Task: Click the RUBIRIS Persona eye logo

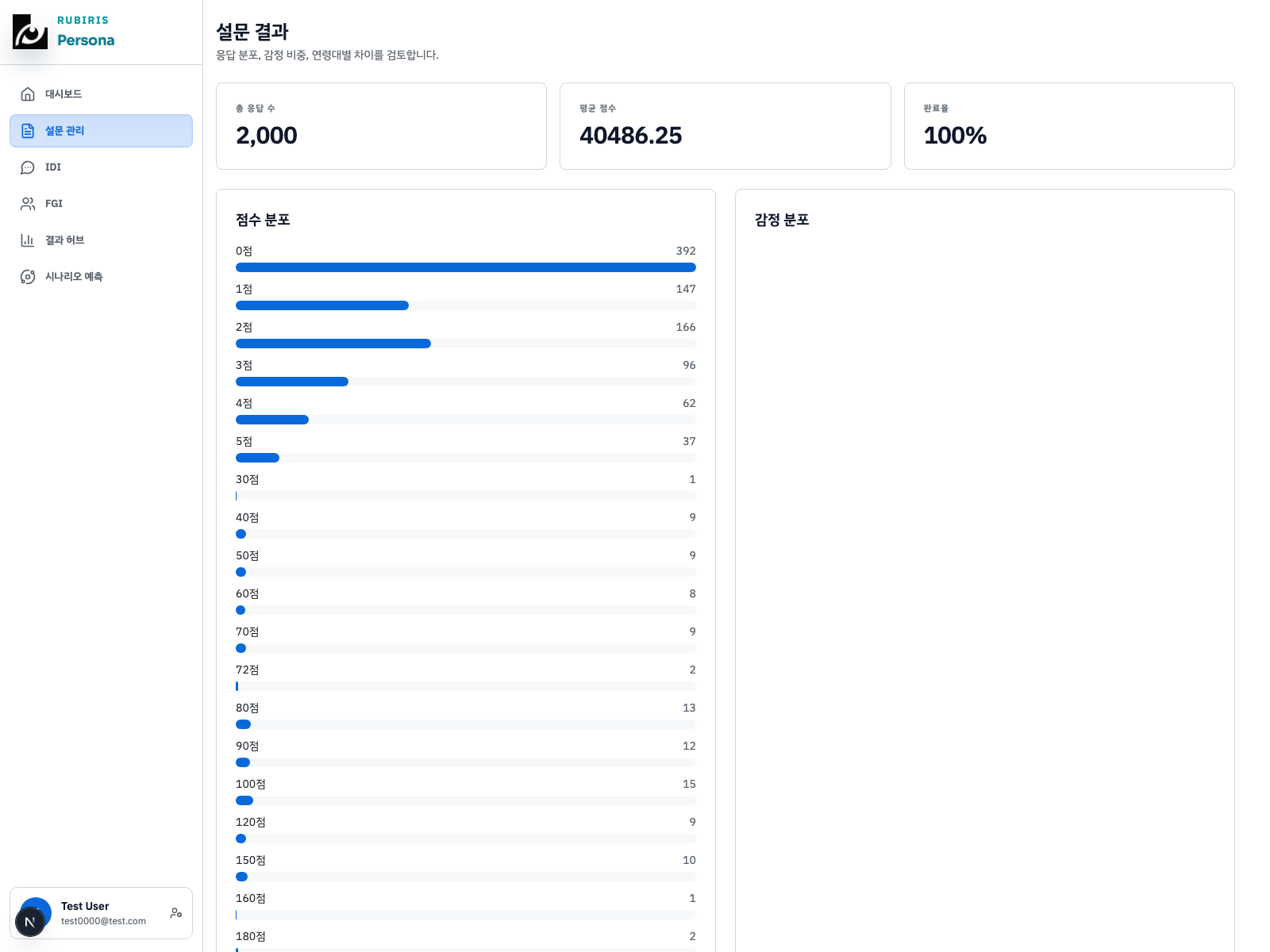Action: coord(30,32)
